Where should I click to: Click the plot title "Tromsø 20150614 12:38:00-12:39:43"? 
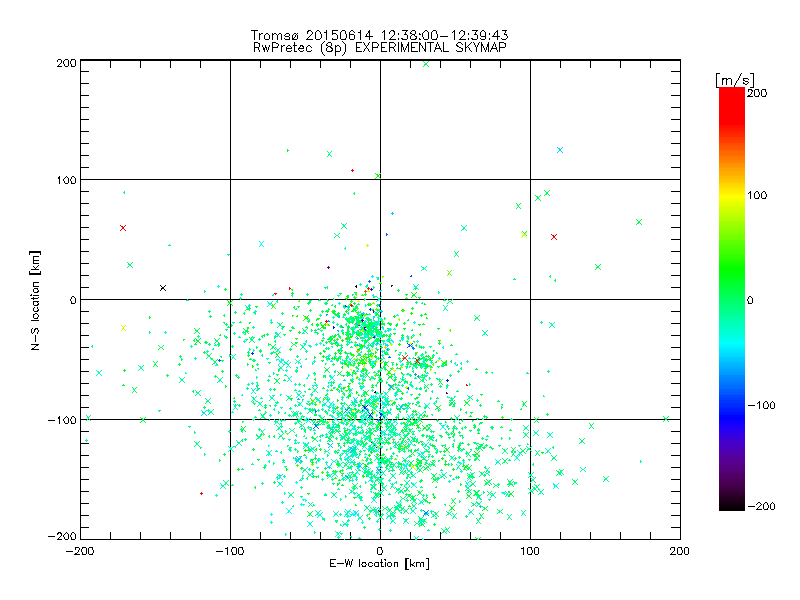379,35
